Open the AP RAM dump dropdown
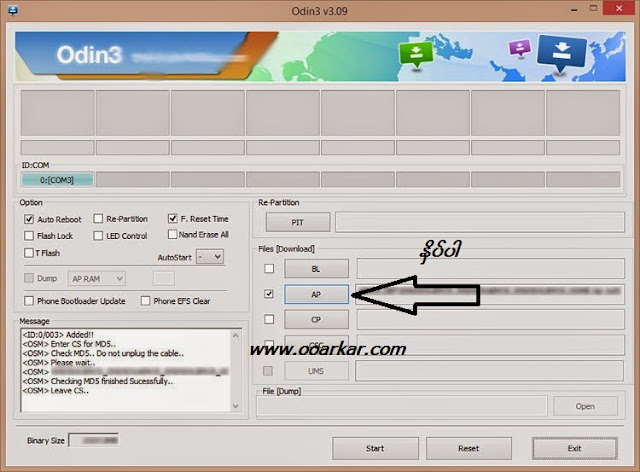 97,278
